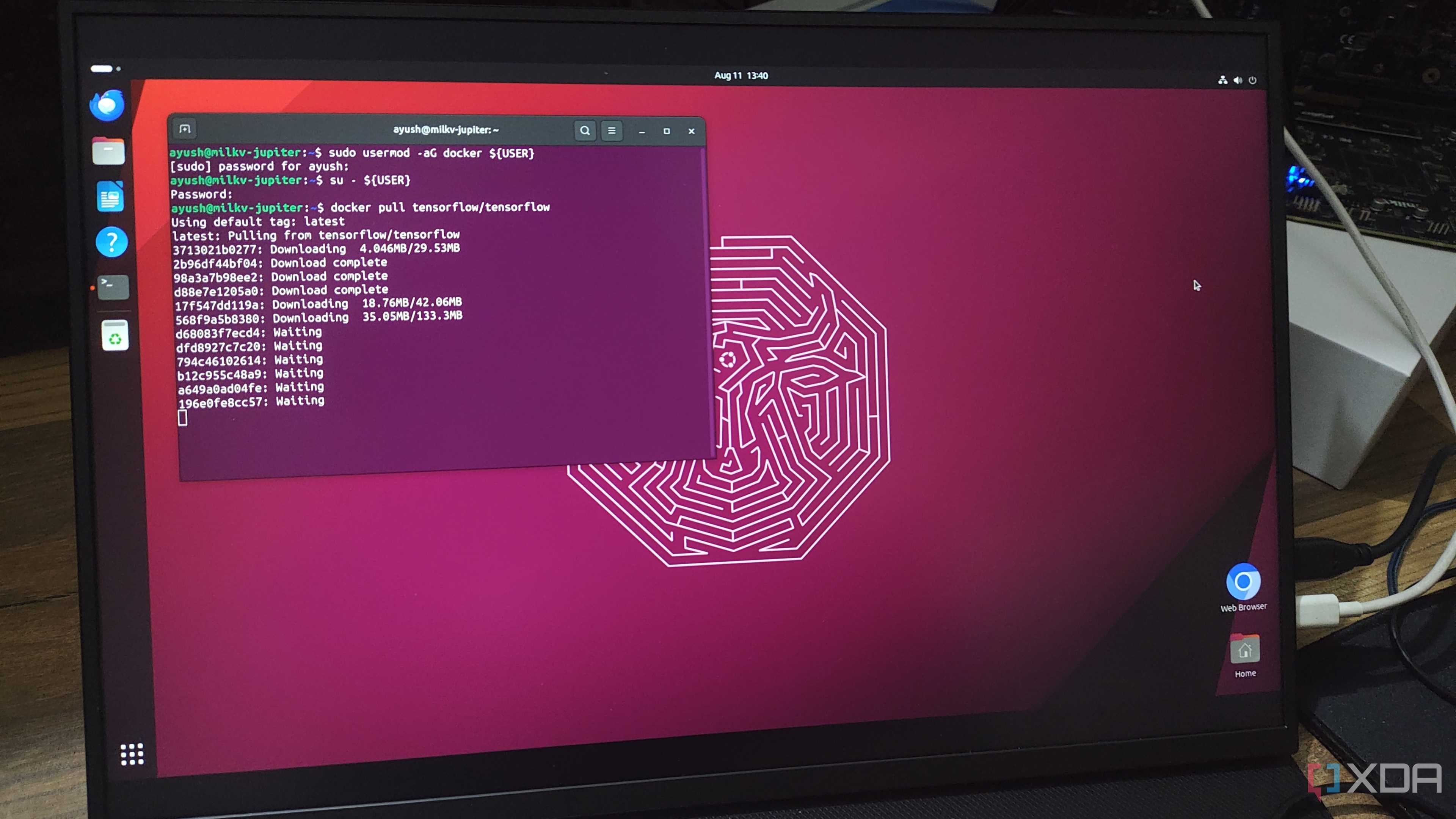Open the Help question mark icon
This screenshot has width=1456, height=819.
click(112, 242)
